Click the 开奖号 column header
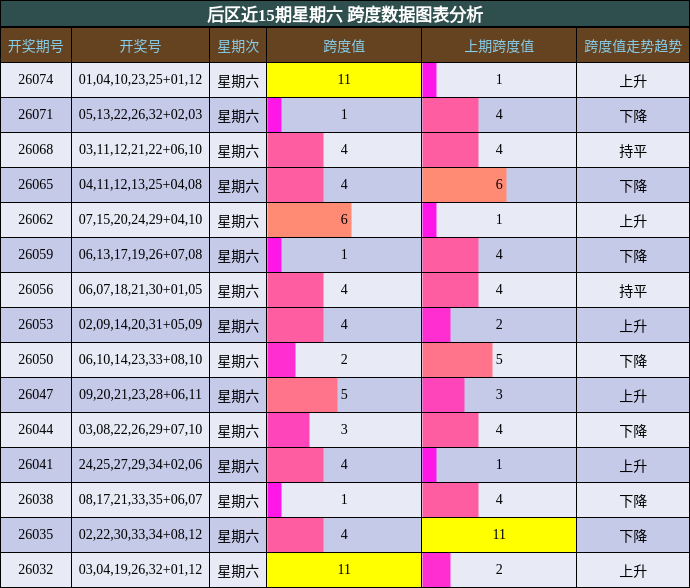690x588 pixels. [140, 45]
